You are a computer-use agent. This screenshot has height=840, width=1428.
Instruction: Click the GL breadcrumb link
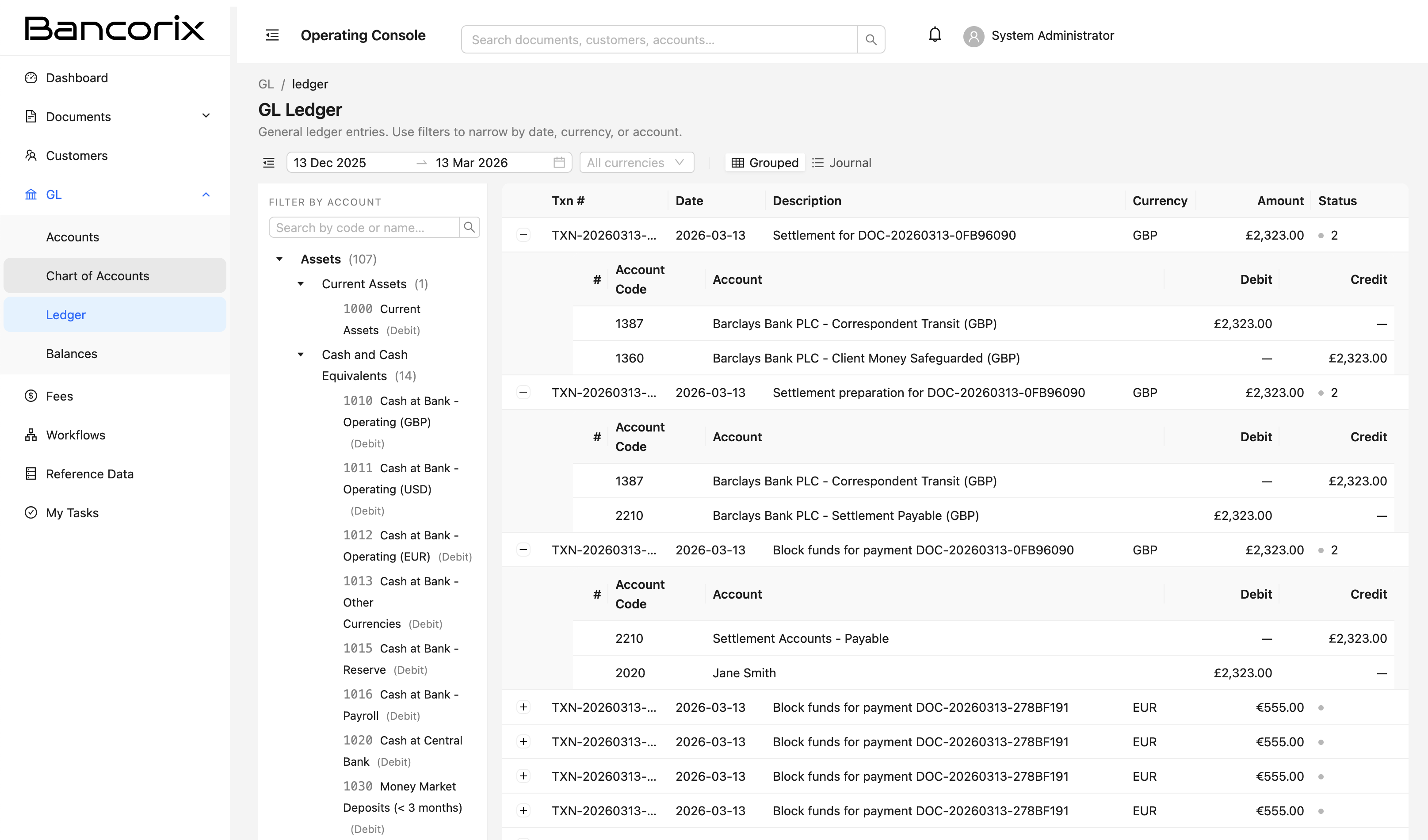266,84
